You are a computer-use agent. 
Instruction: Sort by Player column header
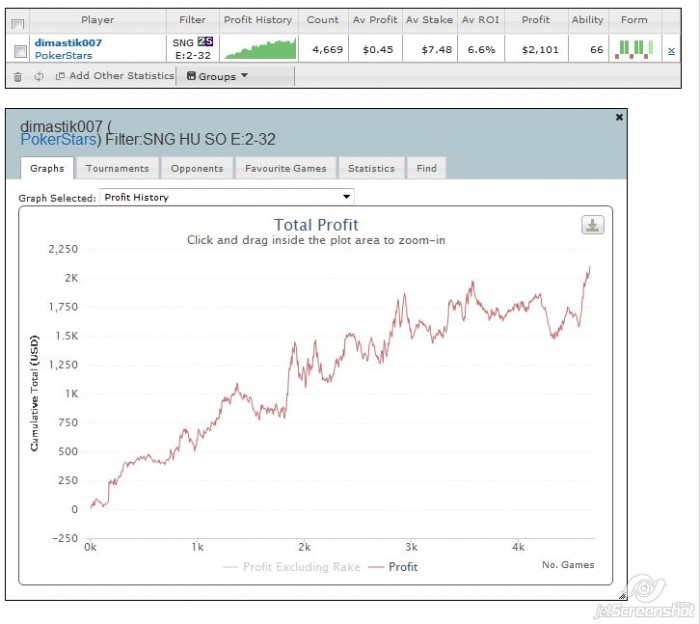pos(97,20)
